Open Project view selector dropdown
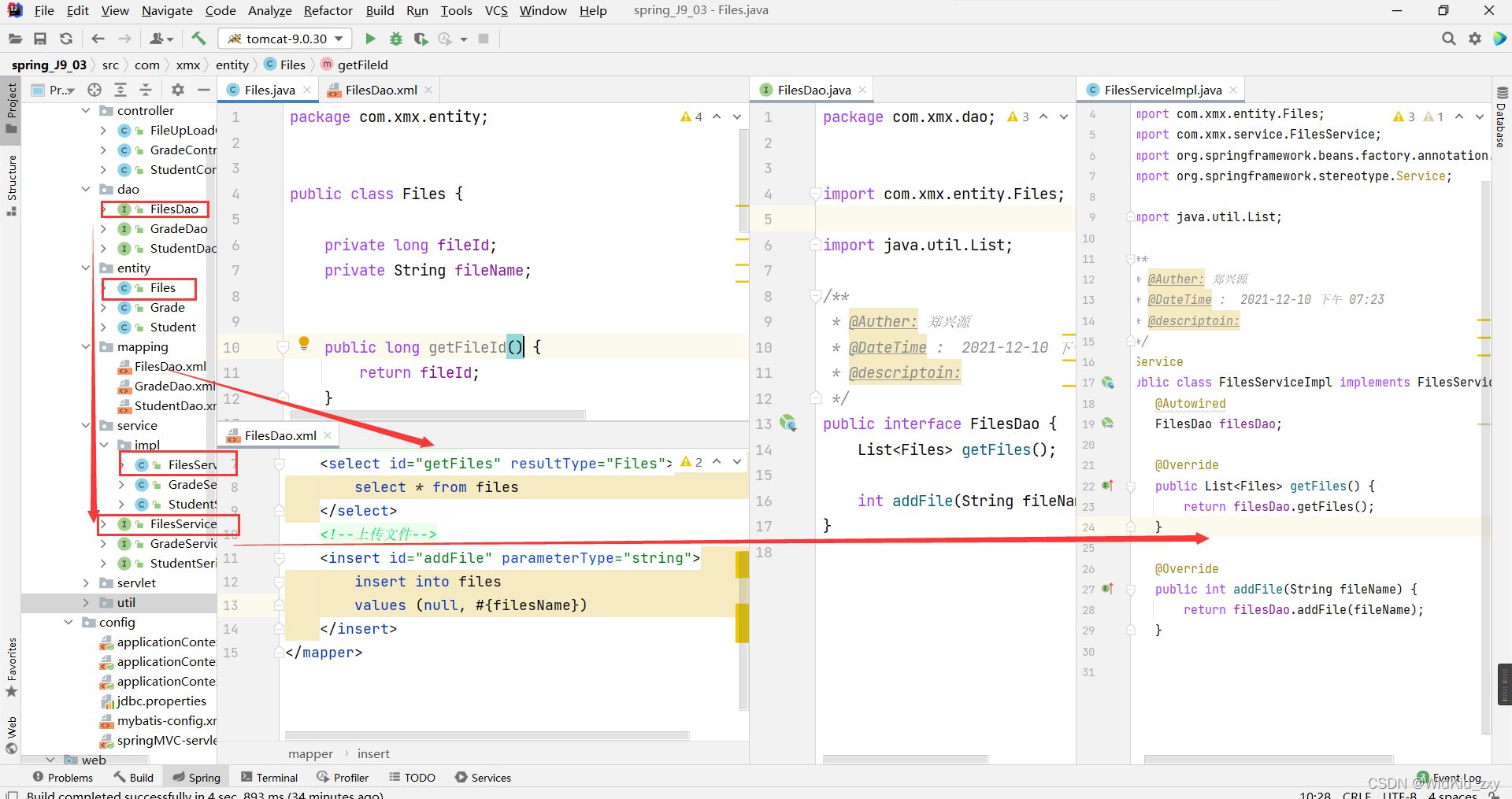 click(x=53, y=90)
